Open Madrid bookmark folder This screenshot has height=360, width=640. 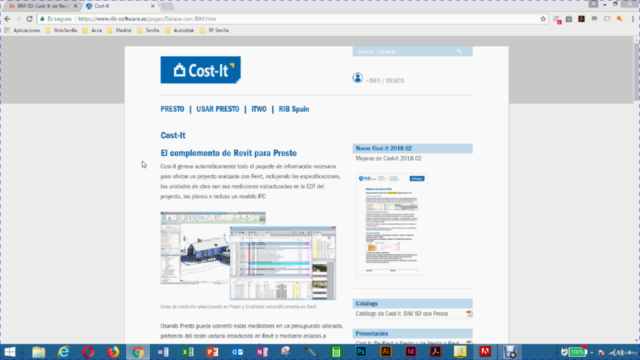(x=119, y=30)
